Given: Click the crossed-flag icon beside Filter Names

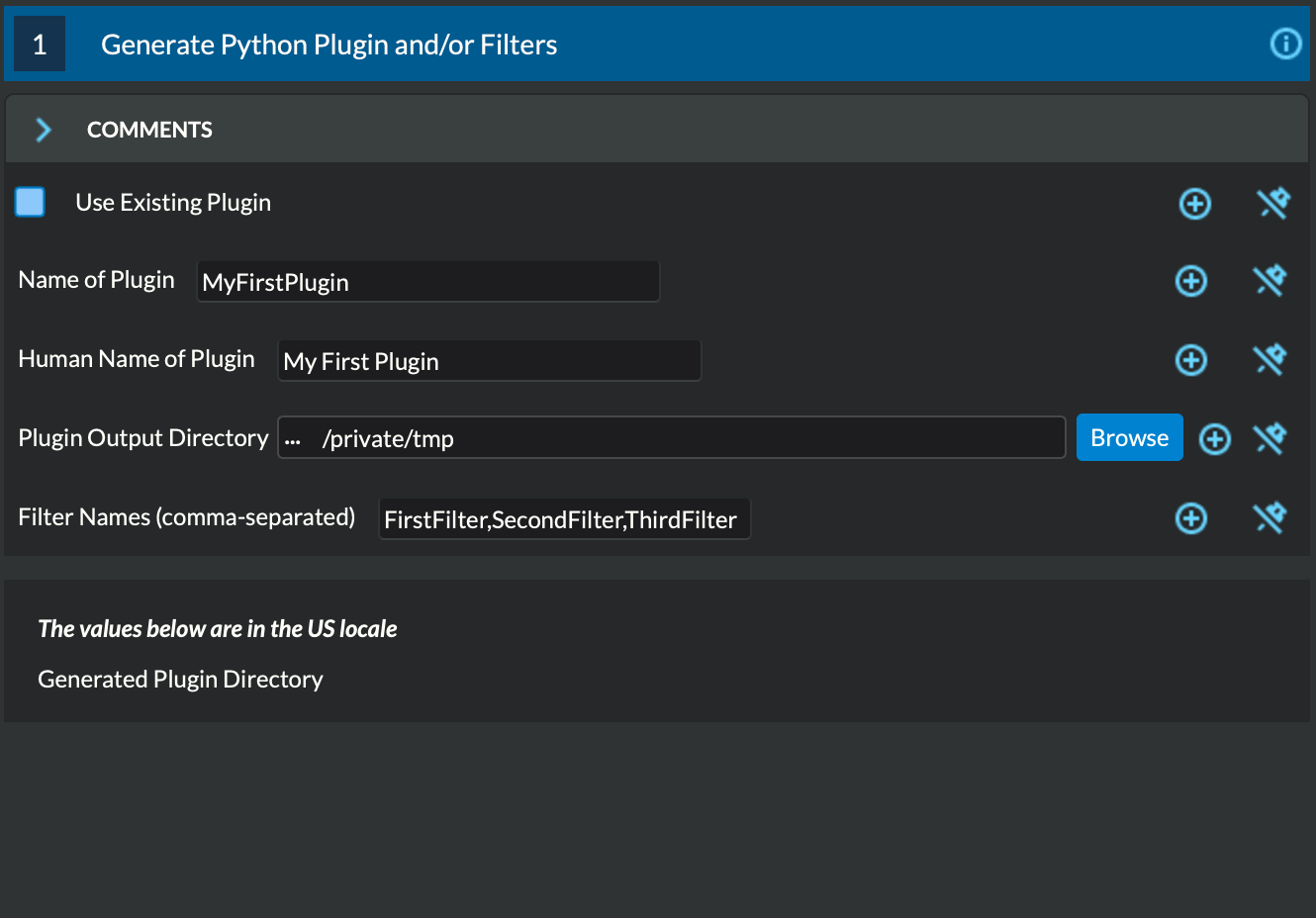Looking at the screenshot, I should pos(1269,517).
